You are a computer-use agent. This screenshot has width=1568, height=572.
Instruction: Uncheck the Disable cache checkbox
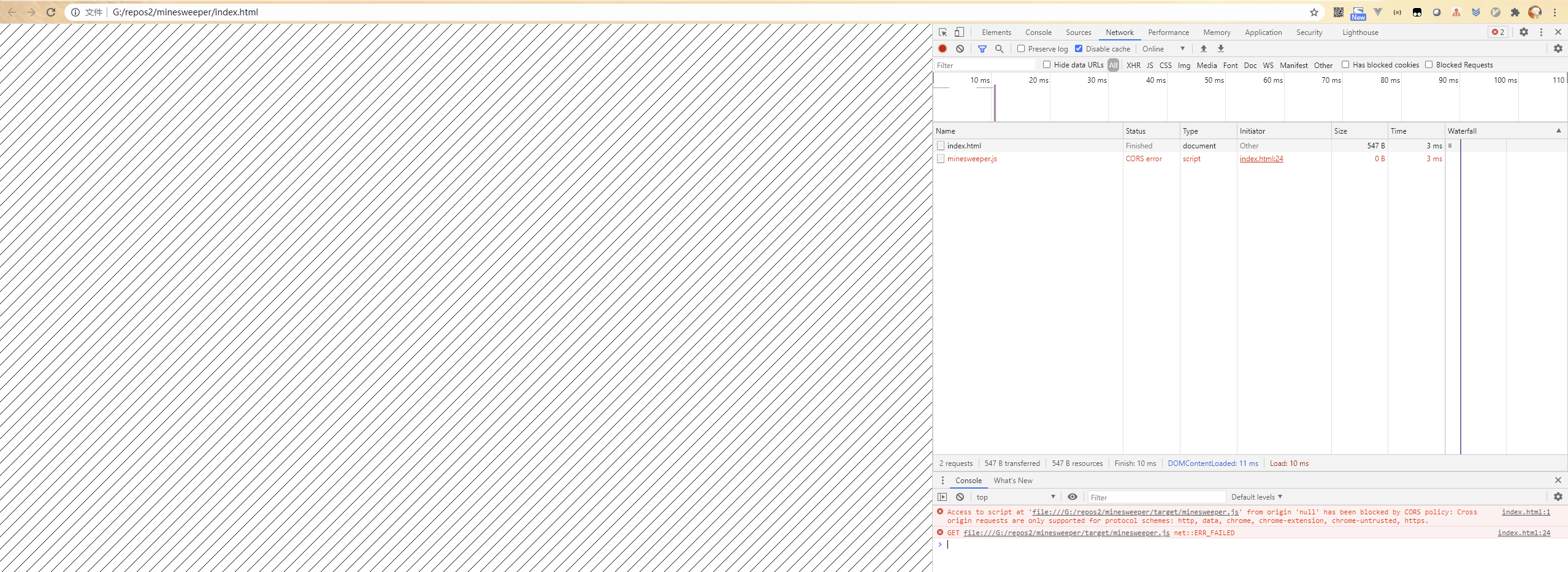(x=1079, y=49)
